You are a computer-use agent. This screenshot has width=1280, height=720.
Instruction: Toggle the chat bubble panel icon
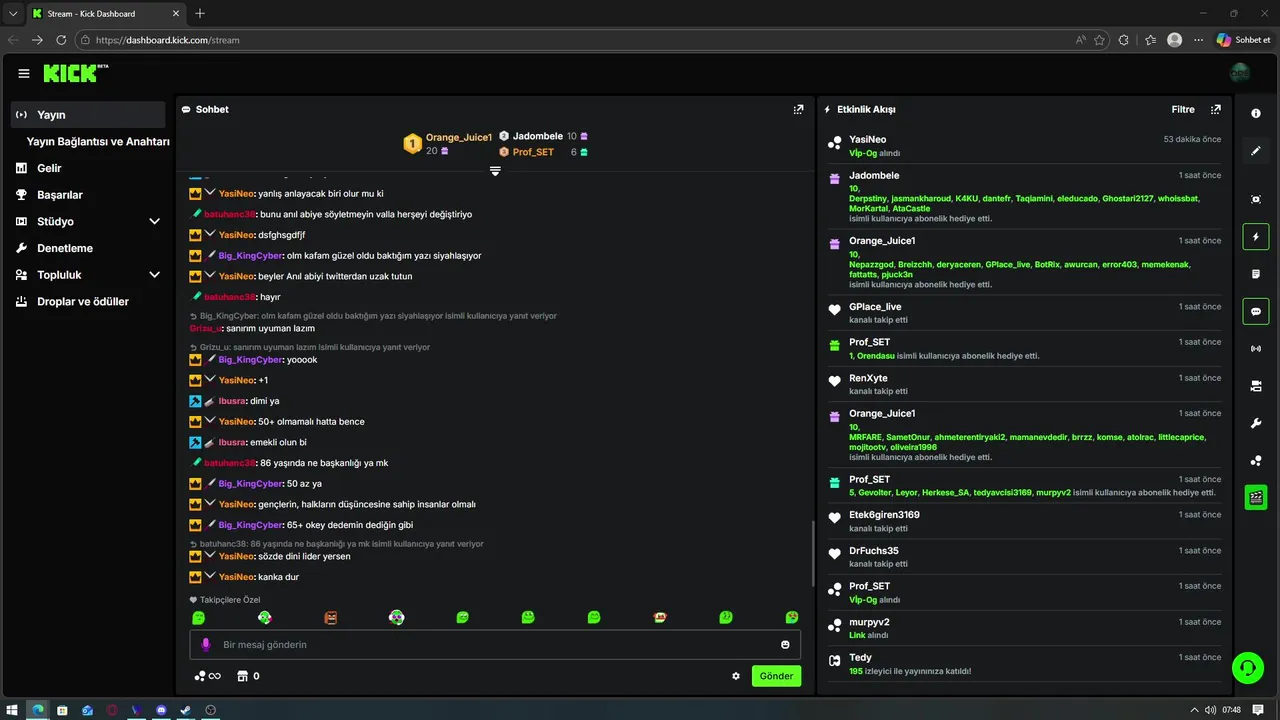(1256, 312)
